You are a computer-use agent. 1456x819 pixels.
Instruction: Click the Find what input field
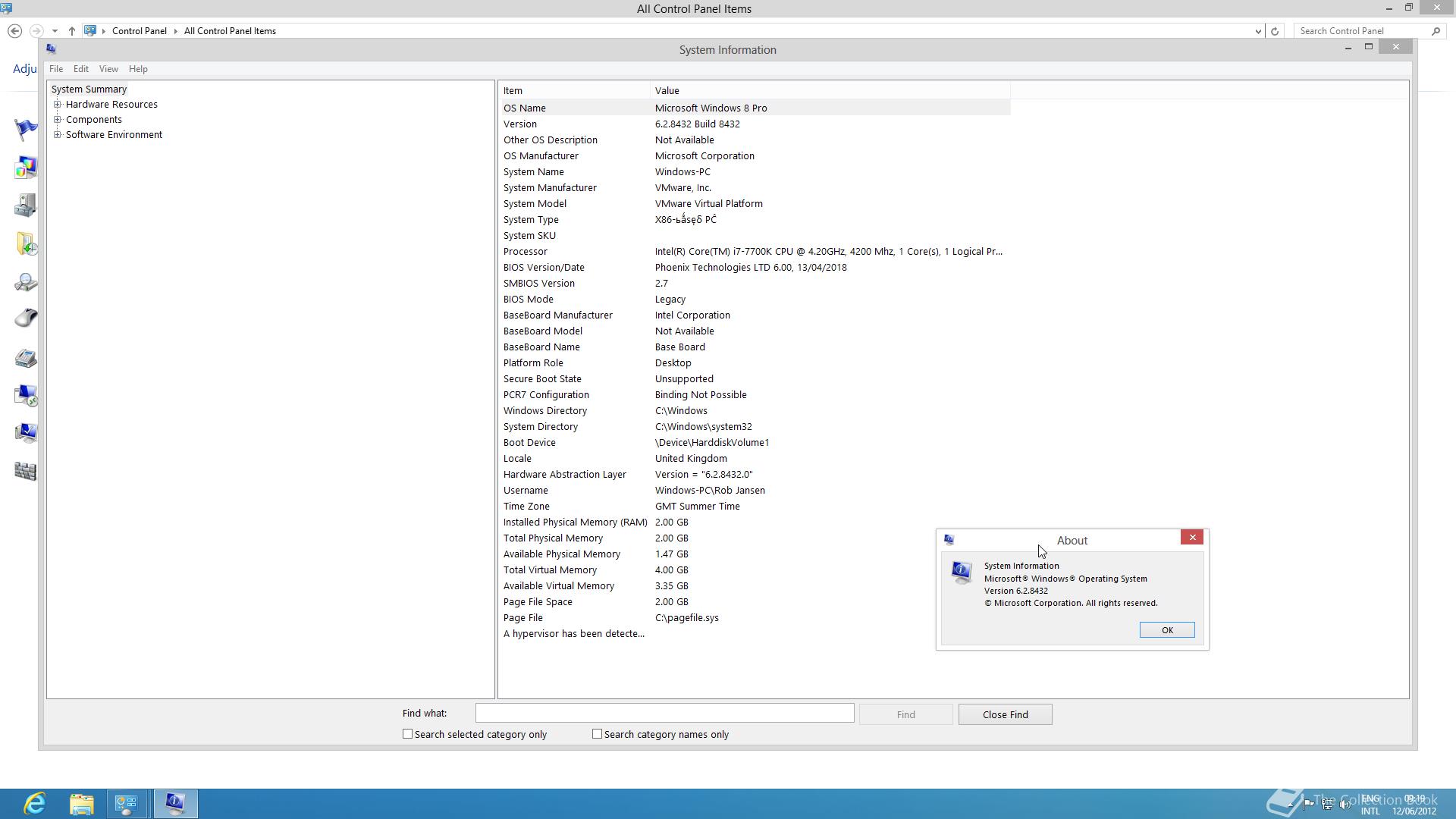point(664,714)
